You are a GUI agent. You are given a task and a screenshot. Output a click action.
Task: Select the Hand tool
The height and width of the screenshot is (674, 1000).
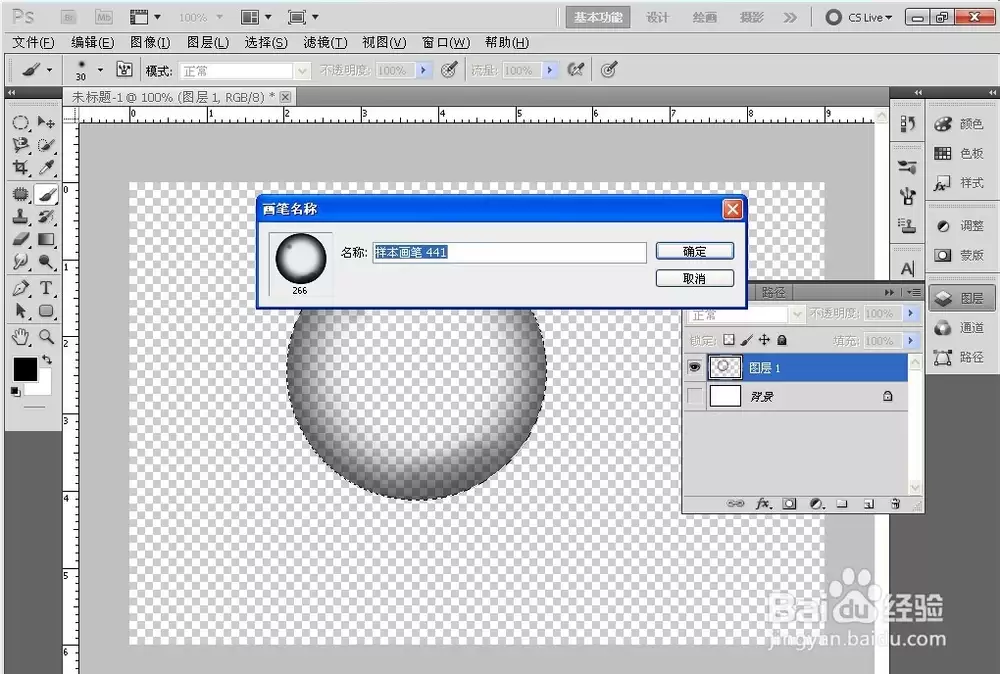[20, 337]
